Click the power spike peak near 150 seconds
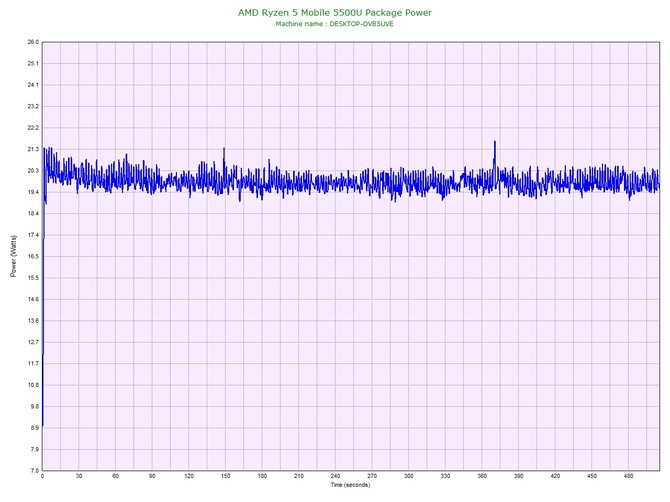Viewport: 670px width, 502px height. point(224,149)
